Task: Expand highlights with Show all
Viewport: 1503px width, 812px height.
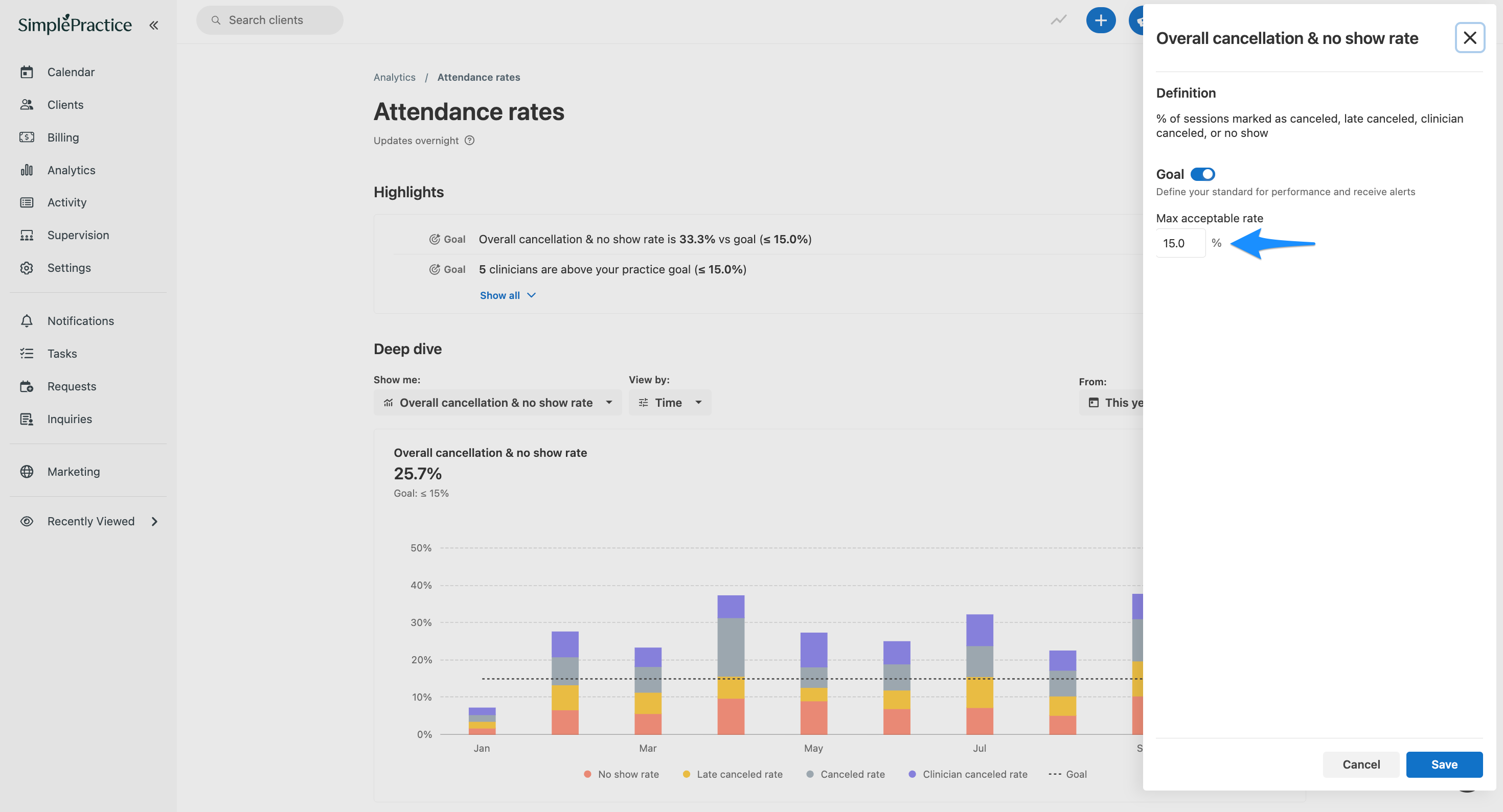Action: 508,295
